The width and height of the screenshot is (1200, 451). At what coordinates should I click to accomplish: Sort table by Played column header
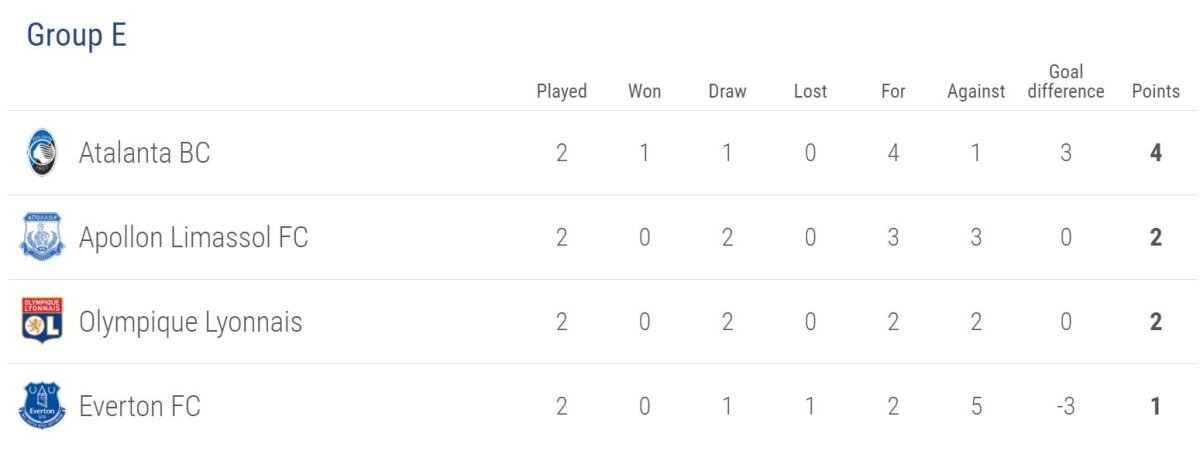(x=561, y=91)
